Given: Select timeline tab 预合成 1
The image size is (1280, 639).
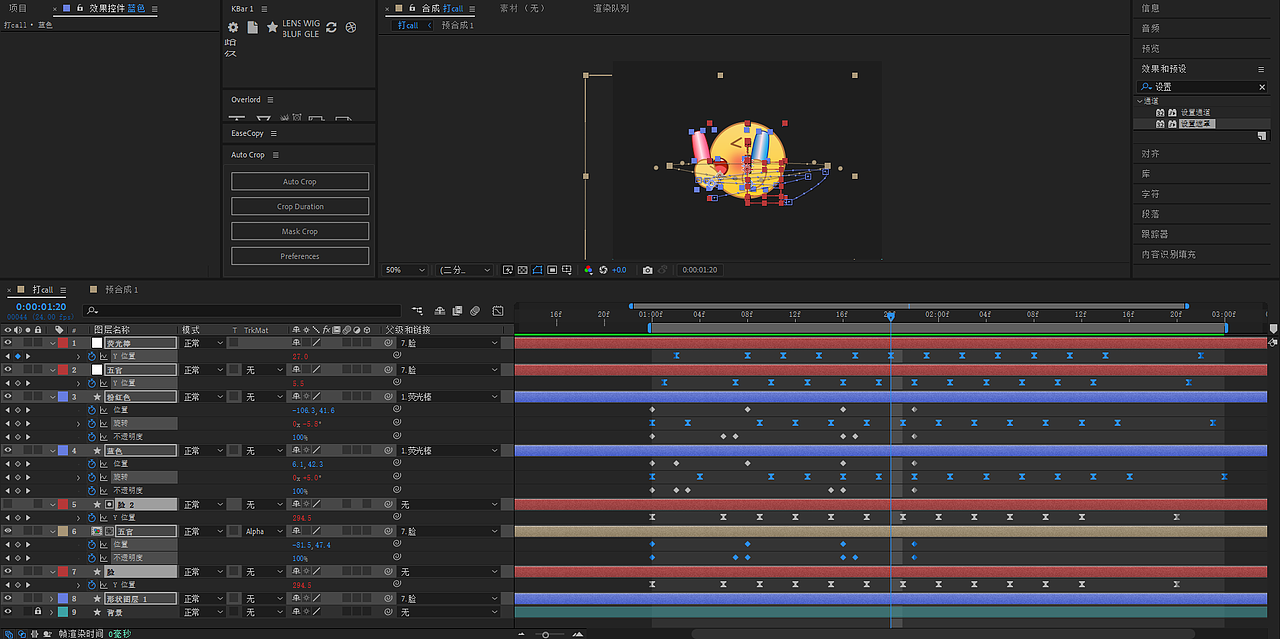Looking at the screenshot, I should (122, 290).
